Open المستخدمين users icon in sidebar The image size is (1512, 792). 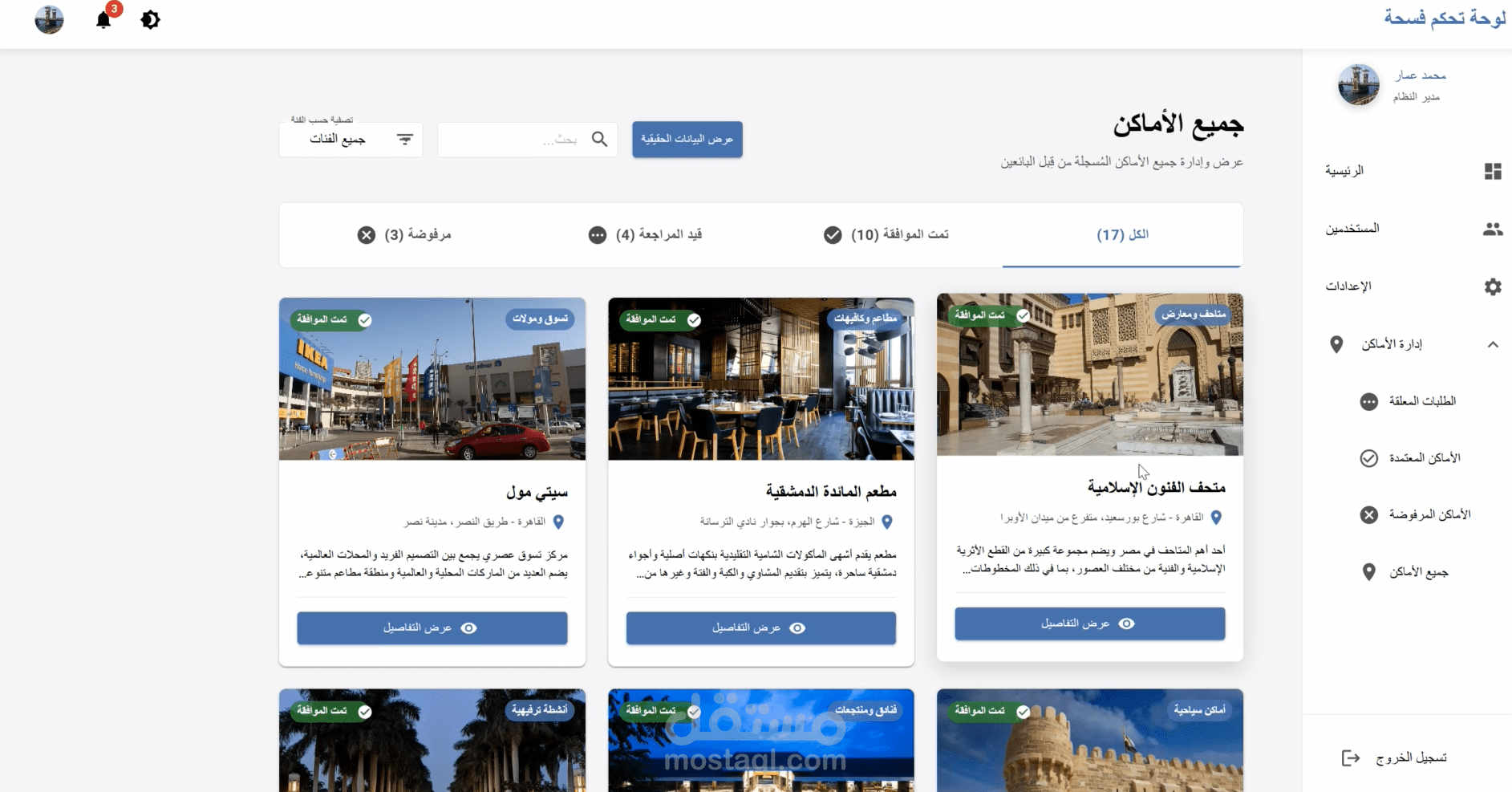pyautogui.click(x=1492, y=229)
